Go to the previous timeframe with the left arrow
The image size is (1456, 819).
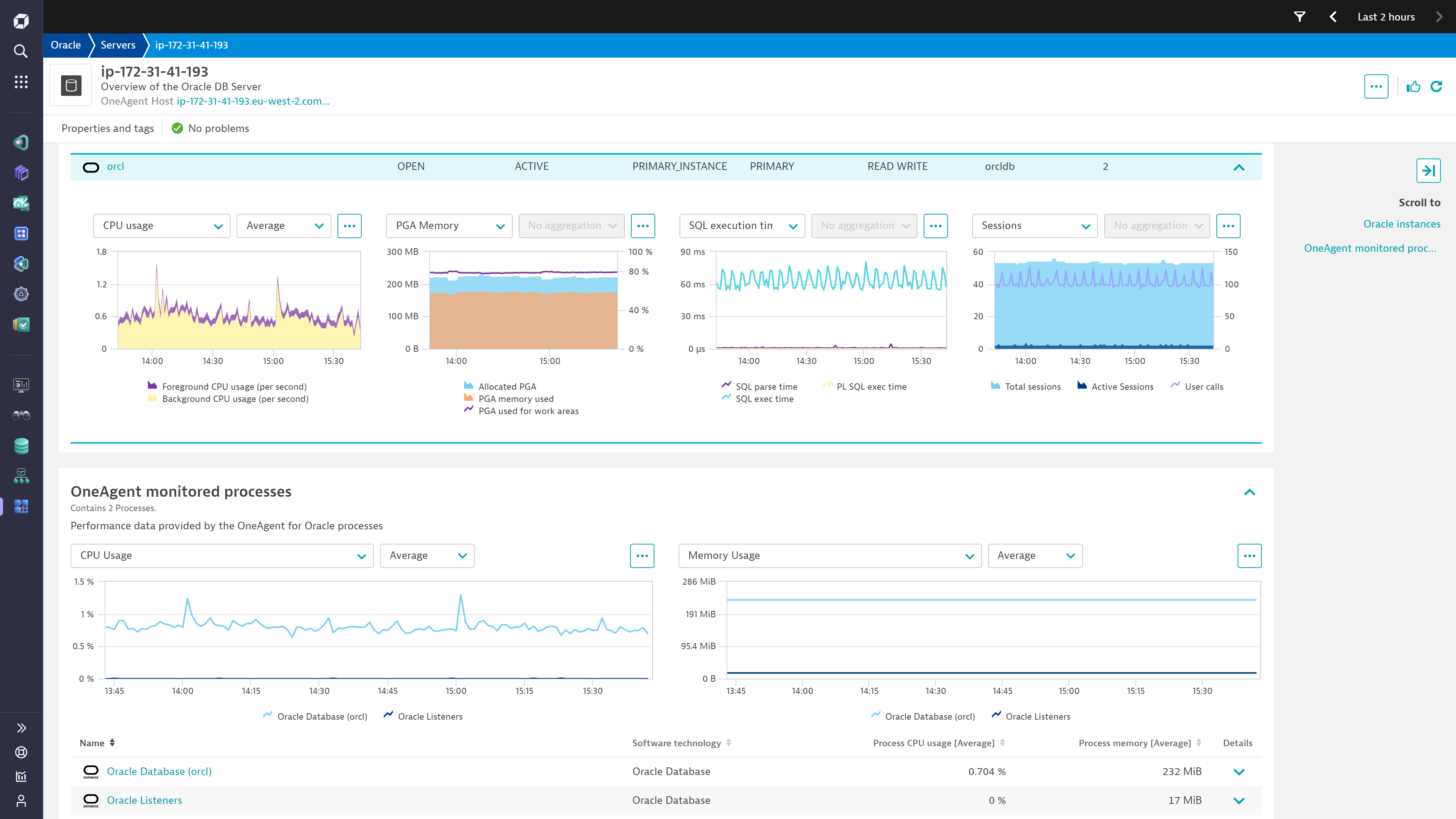tap(1334, 17)
